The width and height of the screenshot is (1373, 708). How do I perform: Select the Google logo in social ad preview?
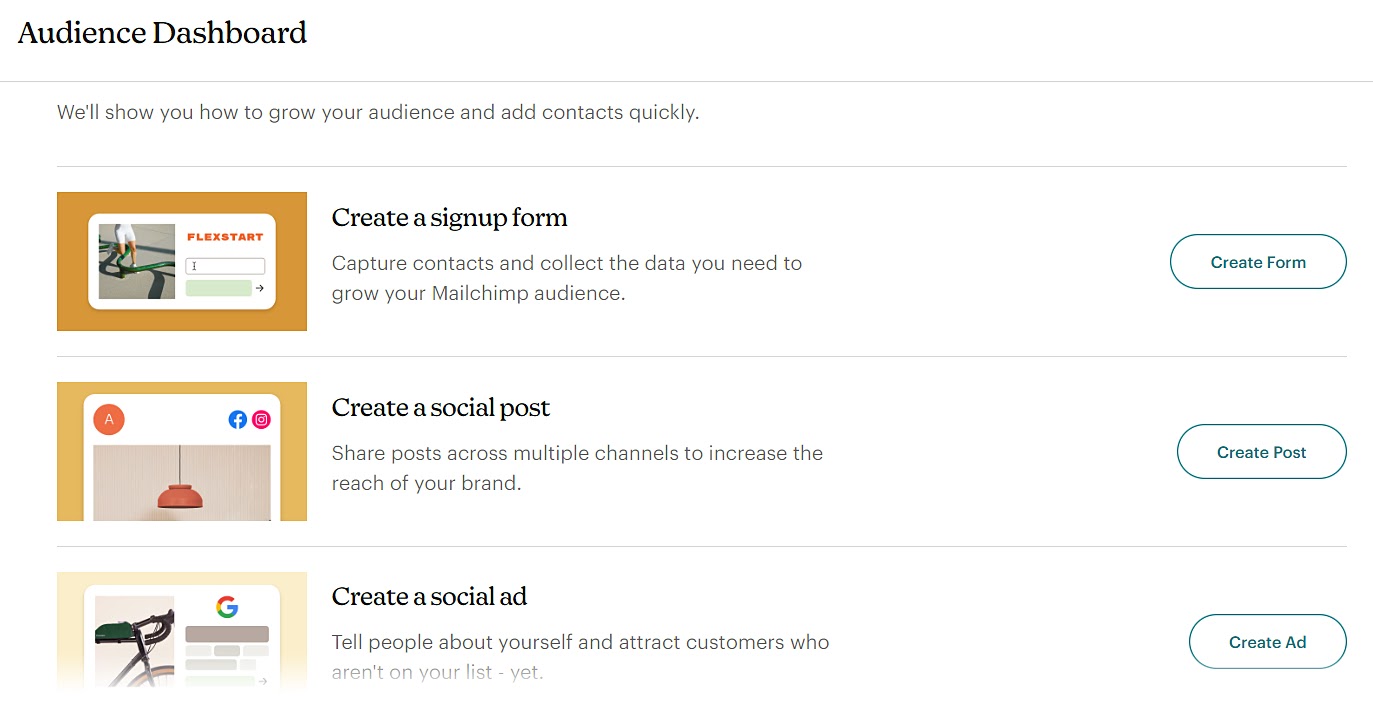(228, 606)
